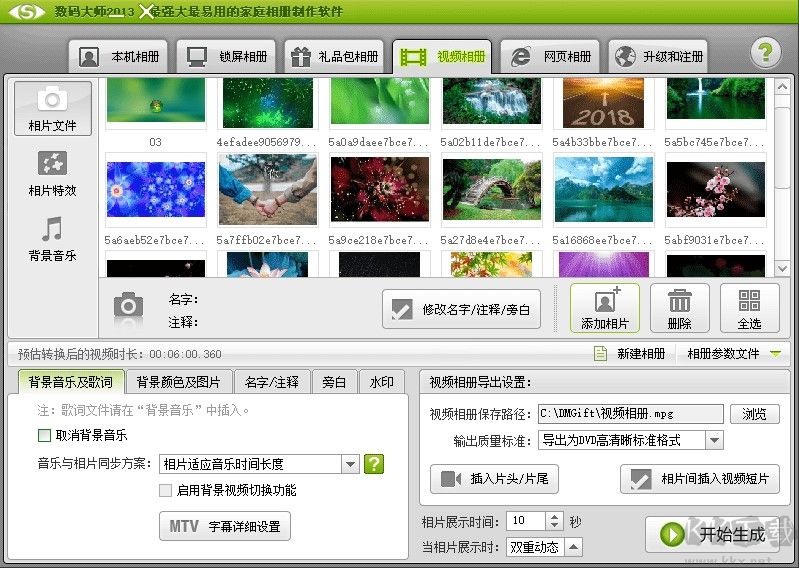The image size is (799, 568).
Task: Open 输出质量标准 dropdown
Action: pos(714,440)
